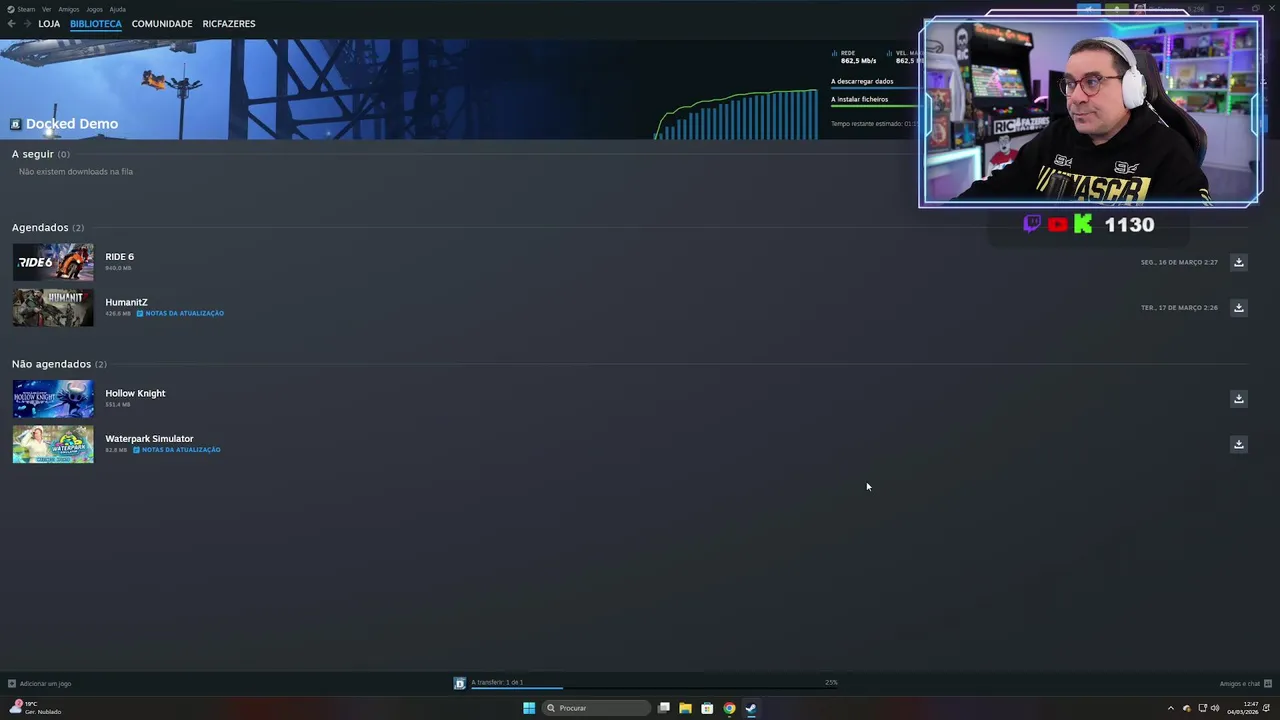
Task: Click HumanitZ scheduled date text
Action: click(1179, 308)
